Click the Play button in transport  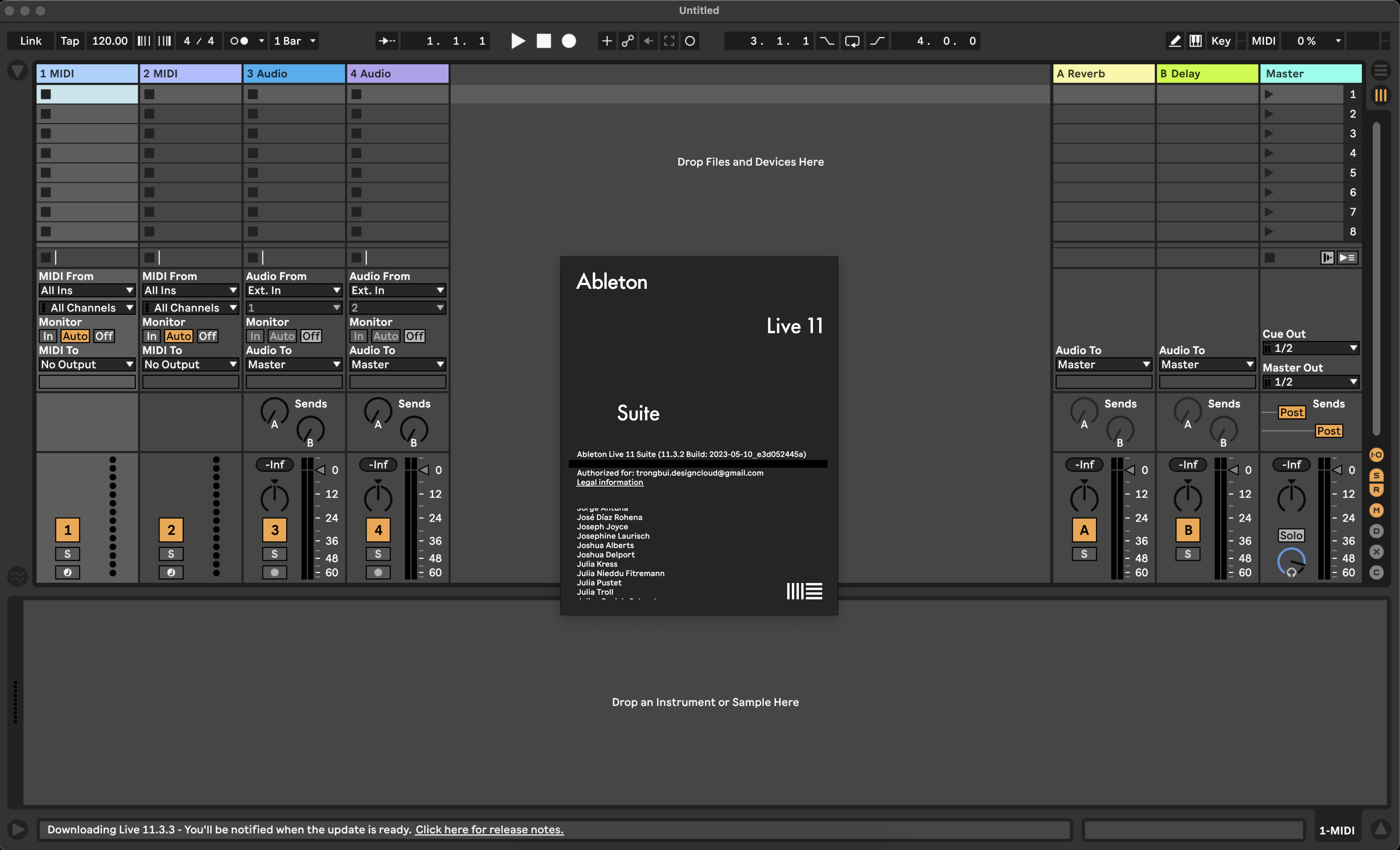click(x=517, y=41)
